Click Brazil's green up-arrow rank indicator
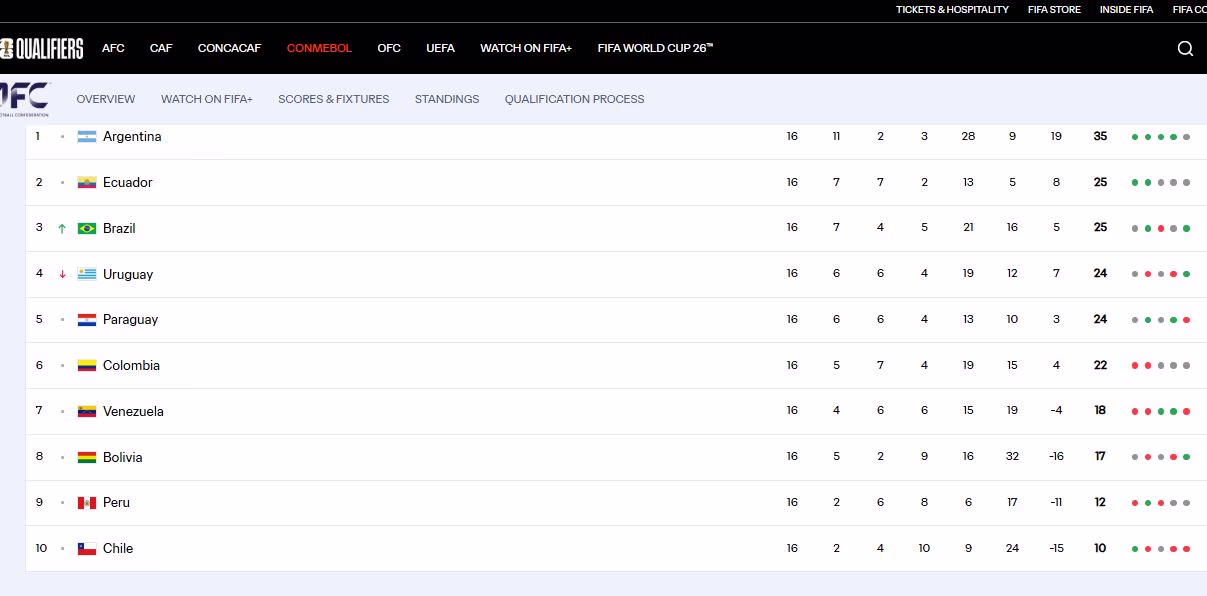The height and width of the screenshot is (596, 1207). click(x=62, y=228)
